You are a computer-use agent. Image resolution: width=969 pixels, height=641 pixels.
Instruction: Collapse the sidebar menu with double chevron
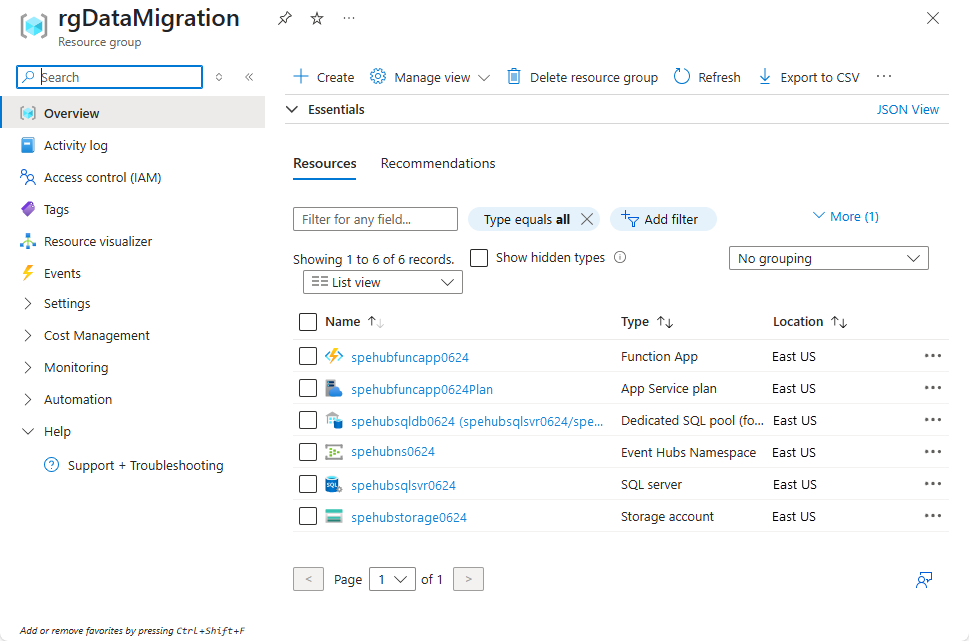249,77
